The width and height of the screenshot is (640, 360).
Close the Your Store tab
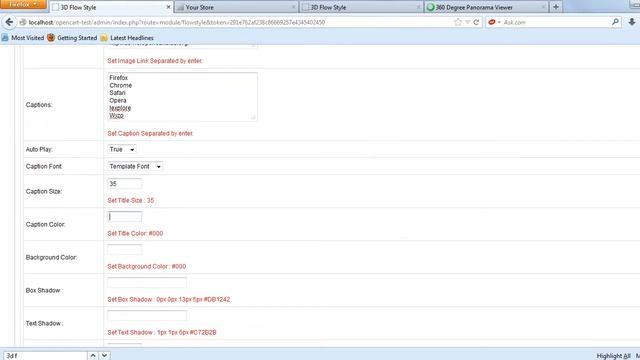click(x=293, y=7)
